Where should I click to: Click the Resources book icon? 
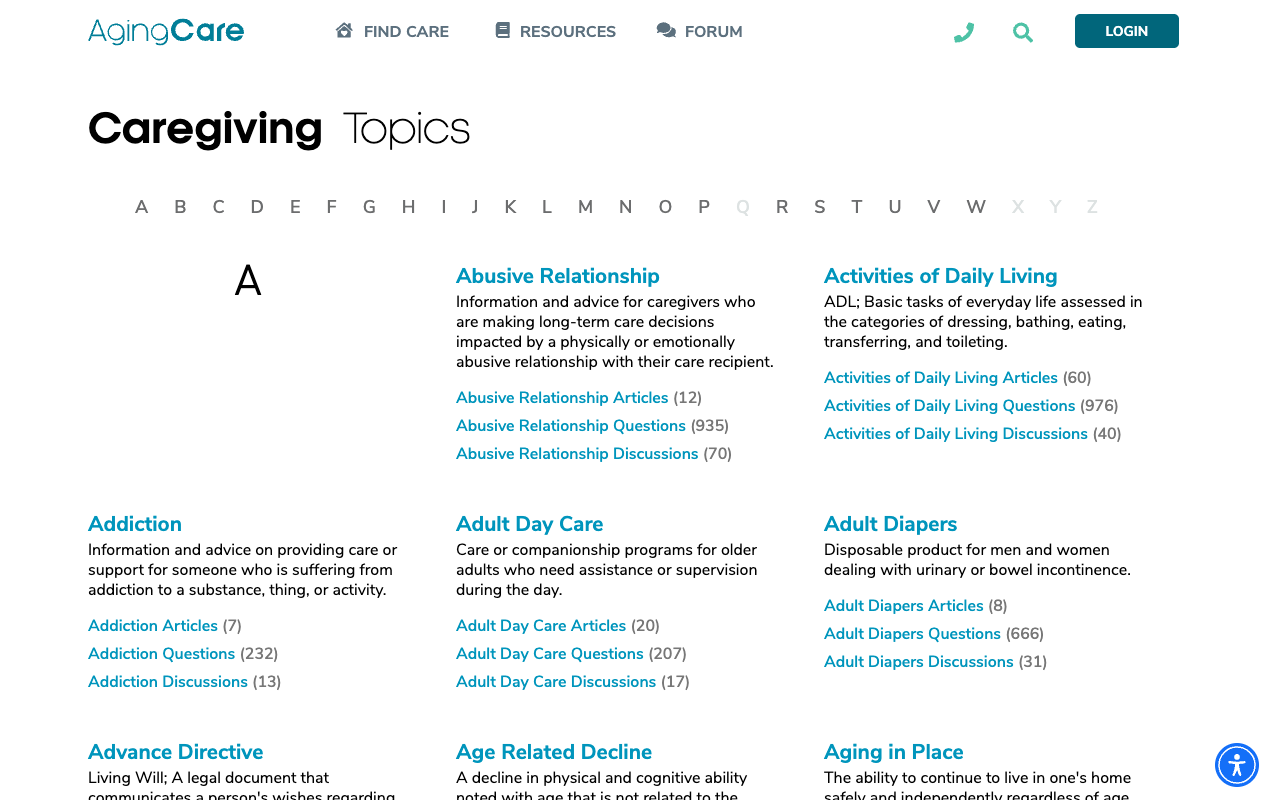[x=502, y=30]
